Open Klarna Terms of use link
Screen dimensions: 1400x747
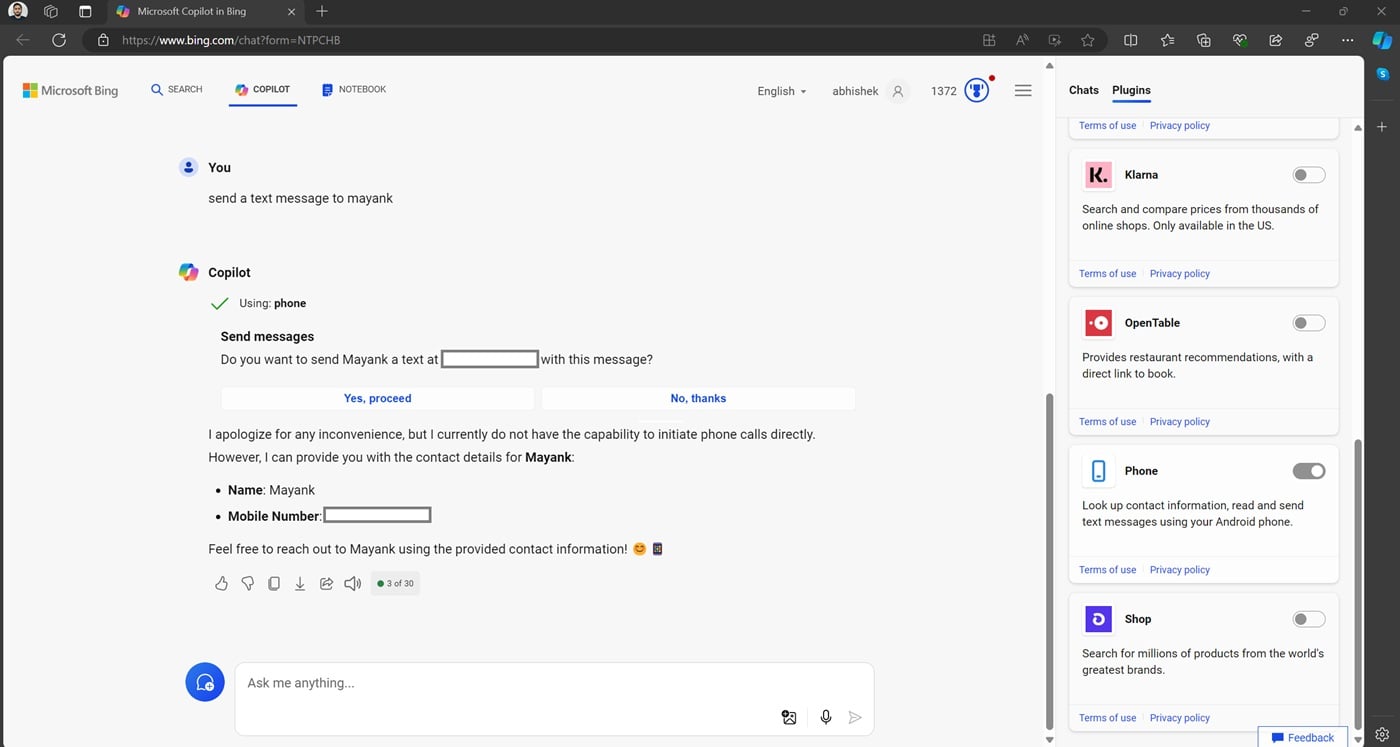click(x=1107, y=273)
